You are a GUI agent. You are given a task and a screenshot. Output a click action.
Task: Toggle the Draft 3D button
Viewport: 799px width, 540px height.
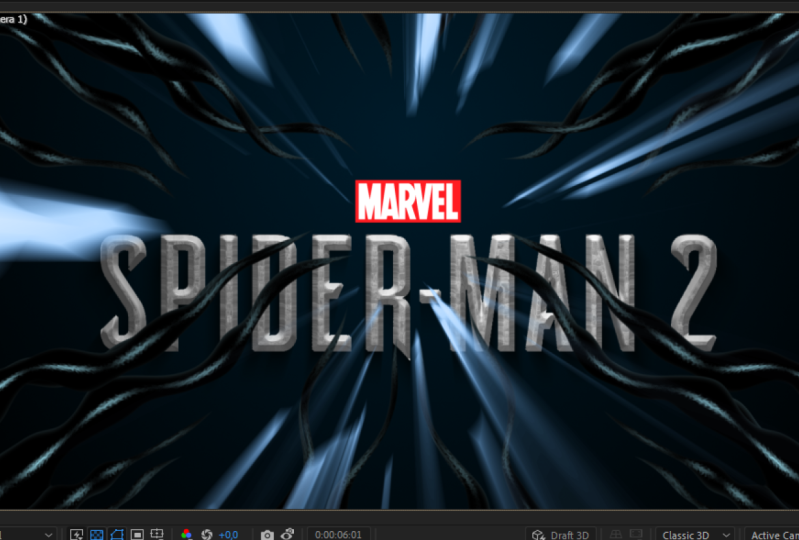coord(561,535)
